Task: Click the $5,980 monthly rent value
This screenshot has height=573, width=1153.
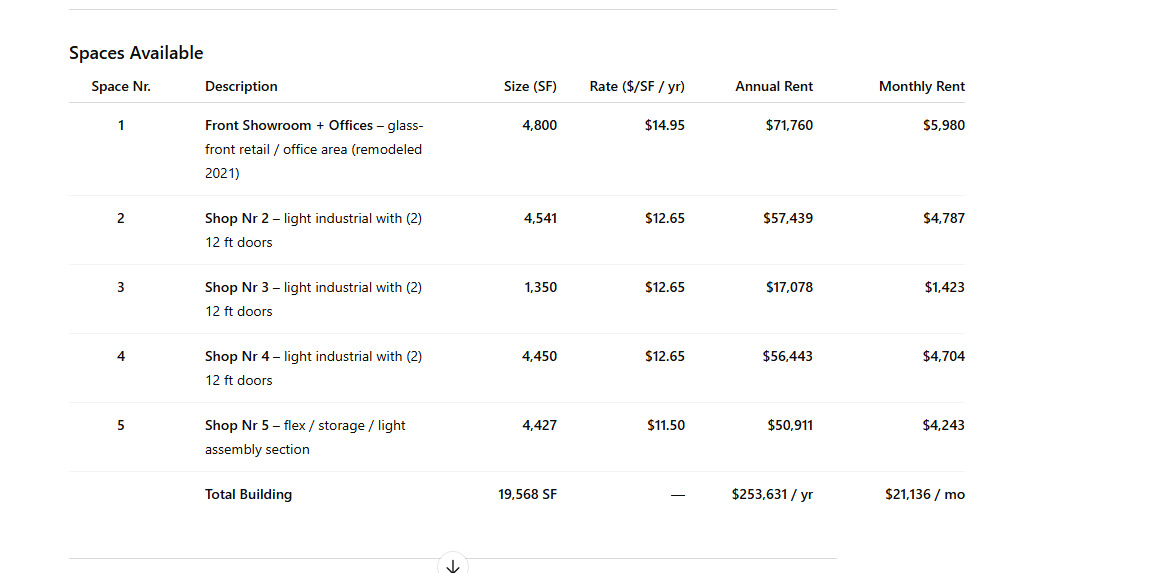Action: [x=943, y=125]
